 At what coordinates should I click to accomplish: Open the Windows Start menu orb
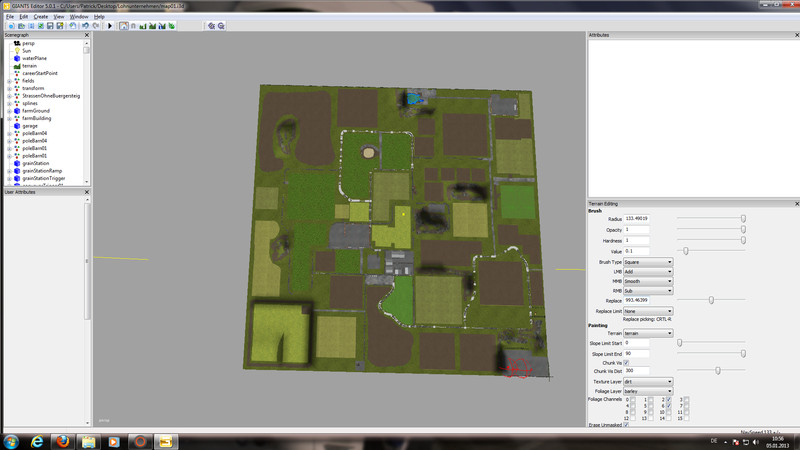click(11, 441)
